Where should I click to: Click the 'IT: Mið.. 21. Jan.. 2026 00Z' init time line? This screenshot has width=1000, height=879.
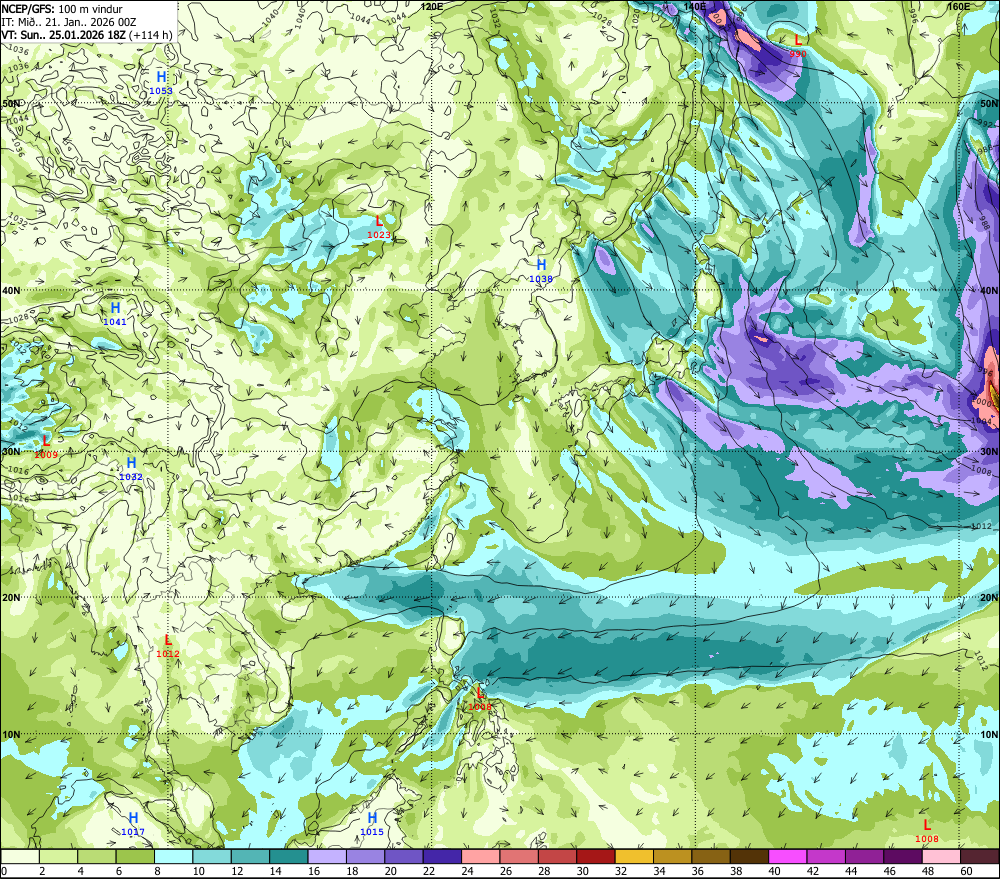point(69,22)
